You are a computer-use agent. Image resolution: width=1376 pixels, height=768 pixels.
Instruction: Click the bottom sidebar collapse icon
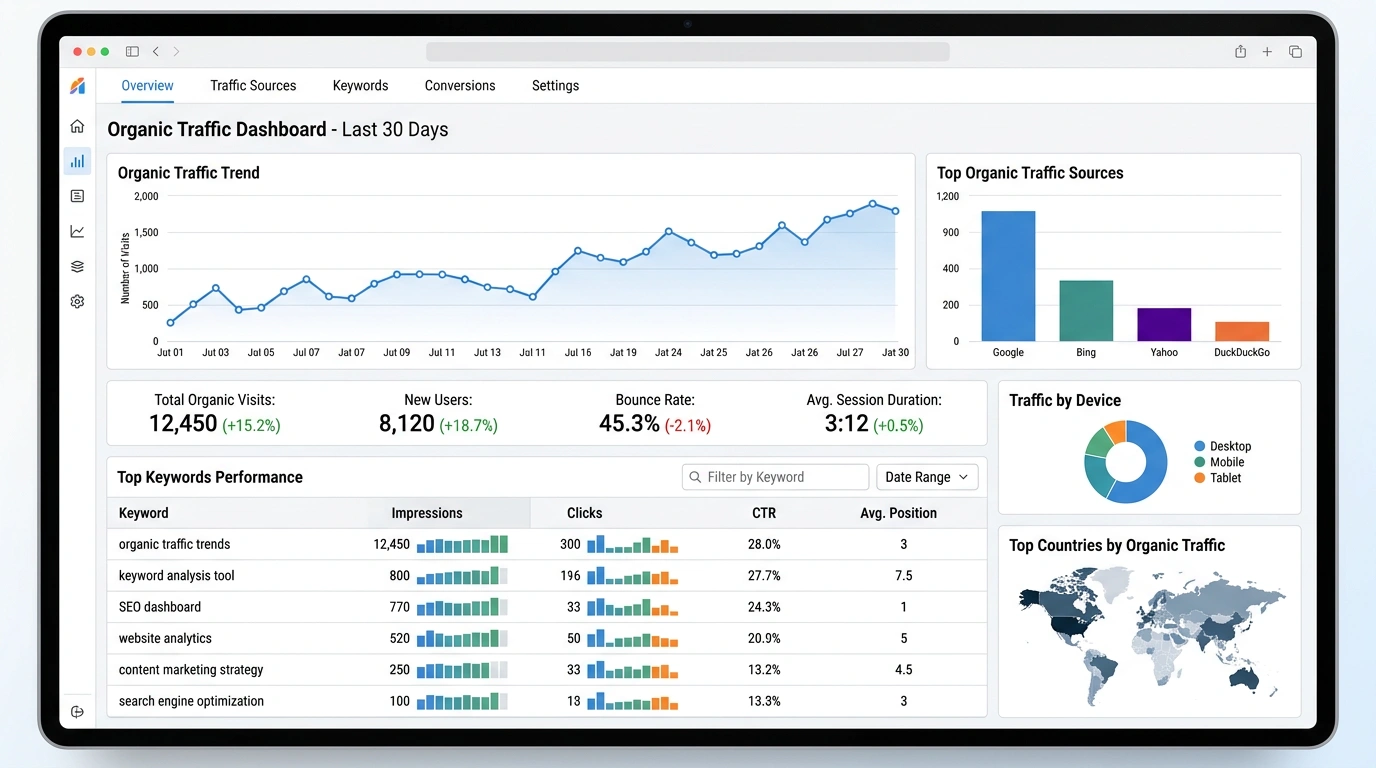[x=77, y=712]
